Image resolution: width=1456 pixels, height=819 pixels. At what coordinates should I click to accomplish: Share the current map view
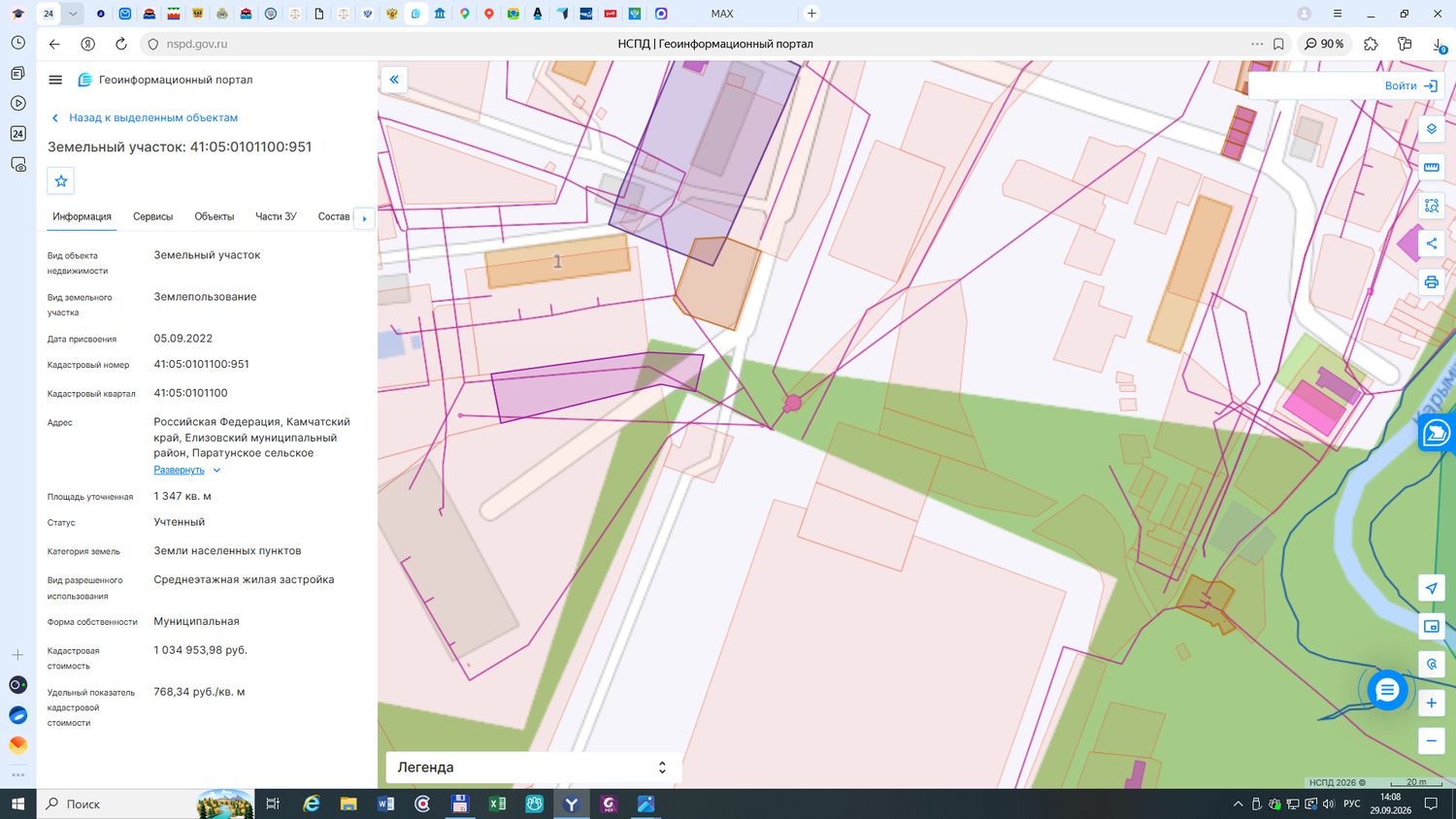coord(1431,244)
